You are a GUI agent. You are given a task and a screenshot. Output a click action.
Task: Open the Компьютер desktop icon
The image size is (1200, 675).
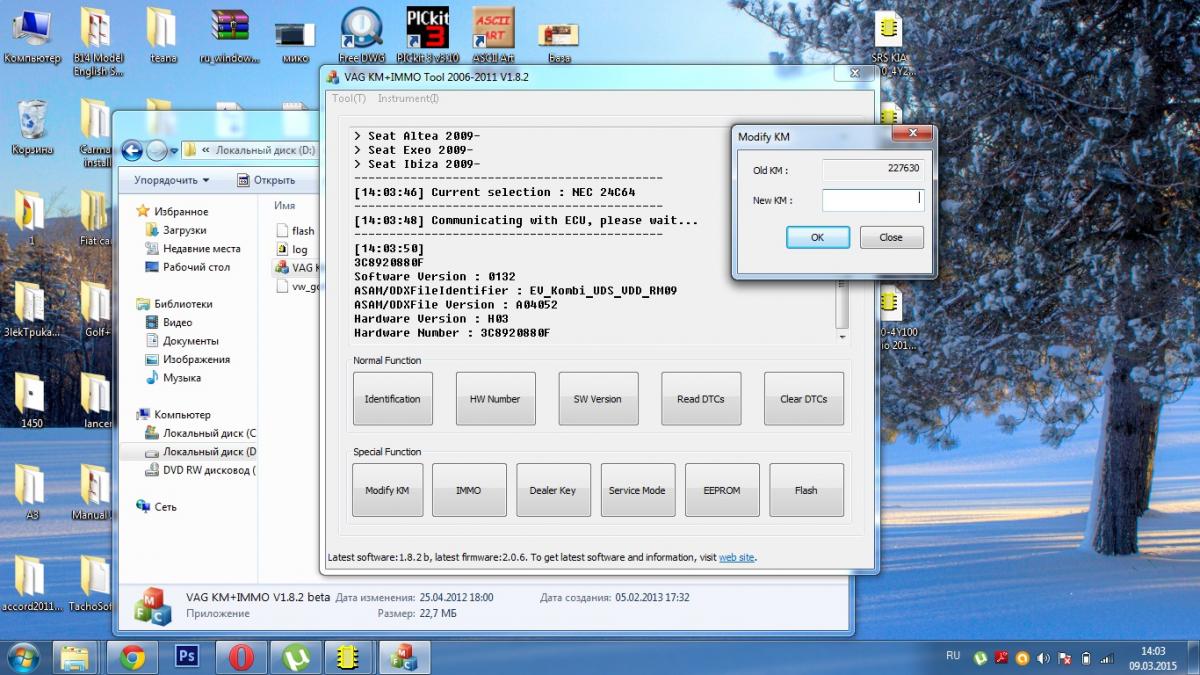[32, 36]
